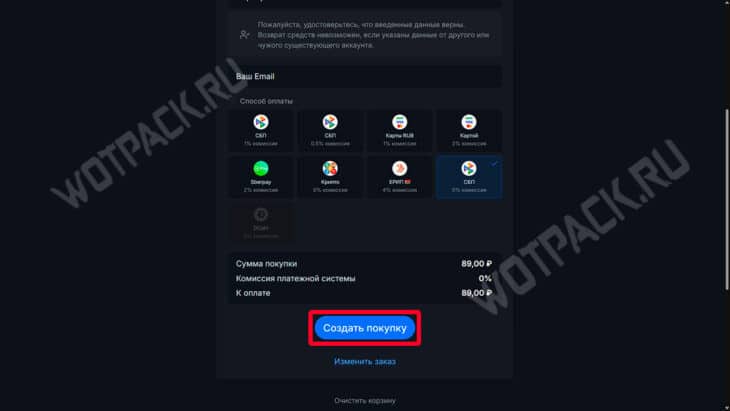Click the selected СБП 0% commission tile
The height and width of the screenshot is (411, 730).
pos(469,177)
